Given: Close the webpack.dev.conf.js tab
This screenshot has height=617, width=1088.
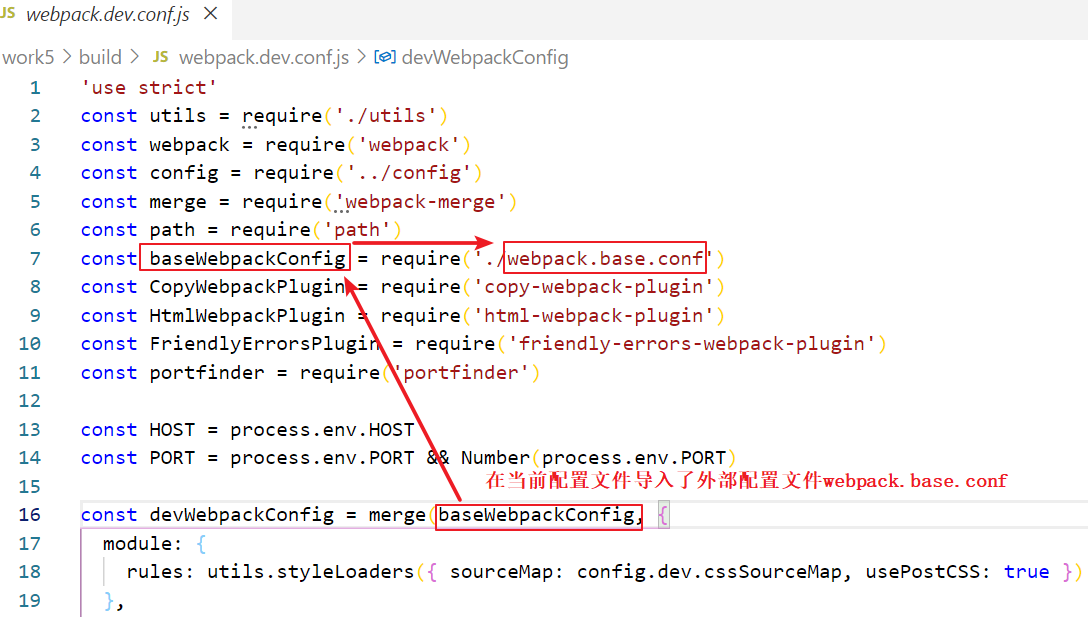Looking at the screenshot, I should [211, 13].
